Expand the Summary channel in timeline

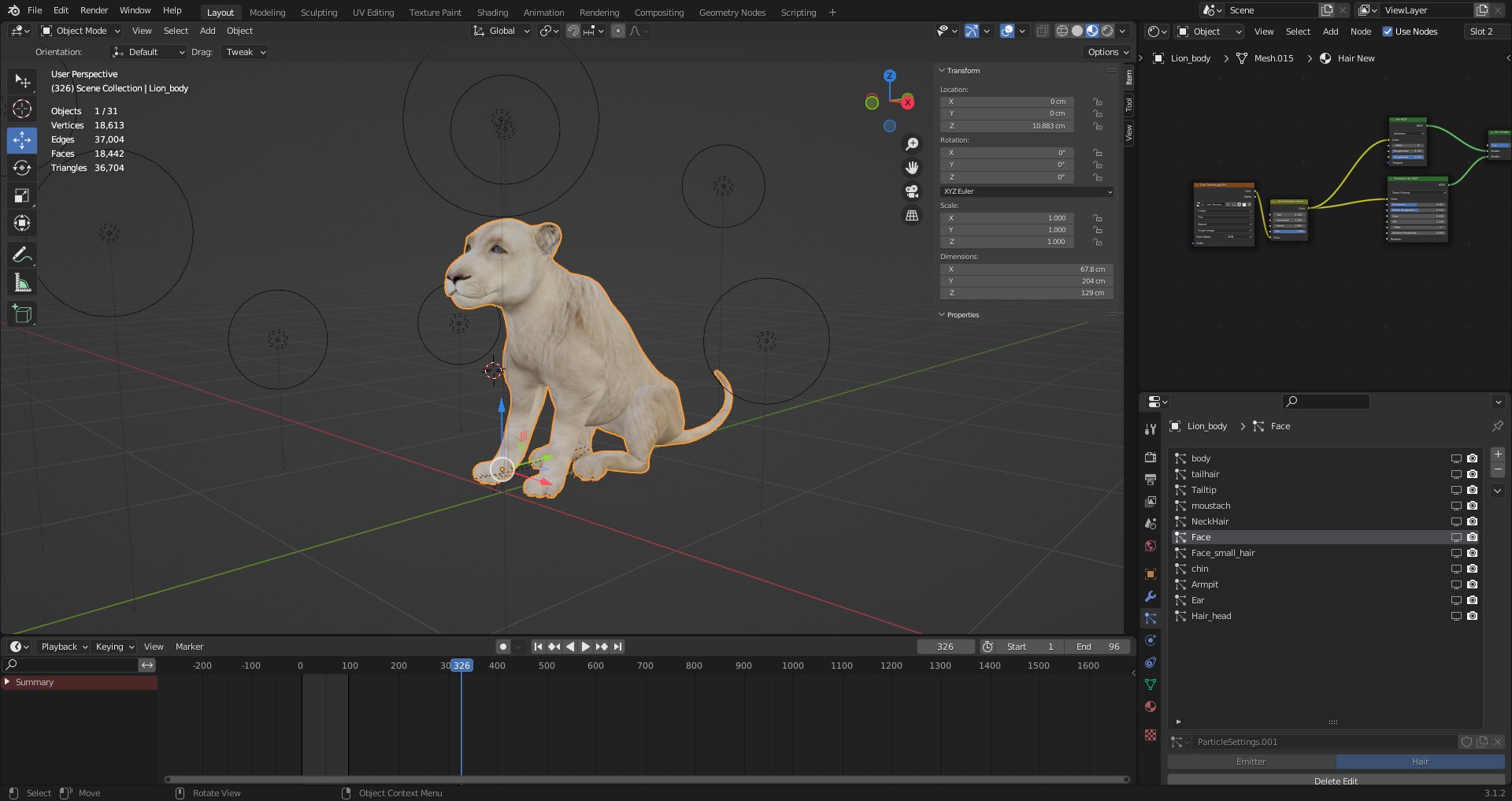(8, 682)
